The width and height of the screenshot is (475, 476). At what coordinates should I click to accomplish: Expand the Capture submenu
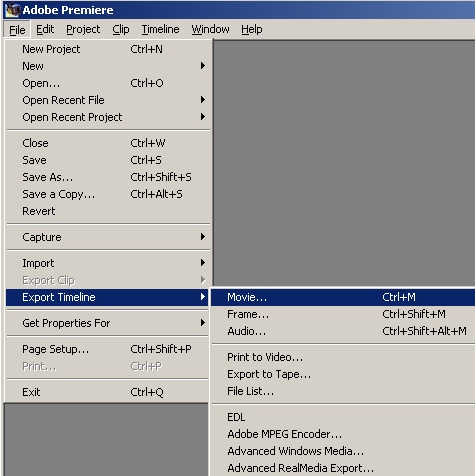108,237
